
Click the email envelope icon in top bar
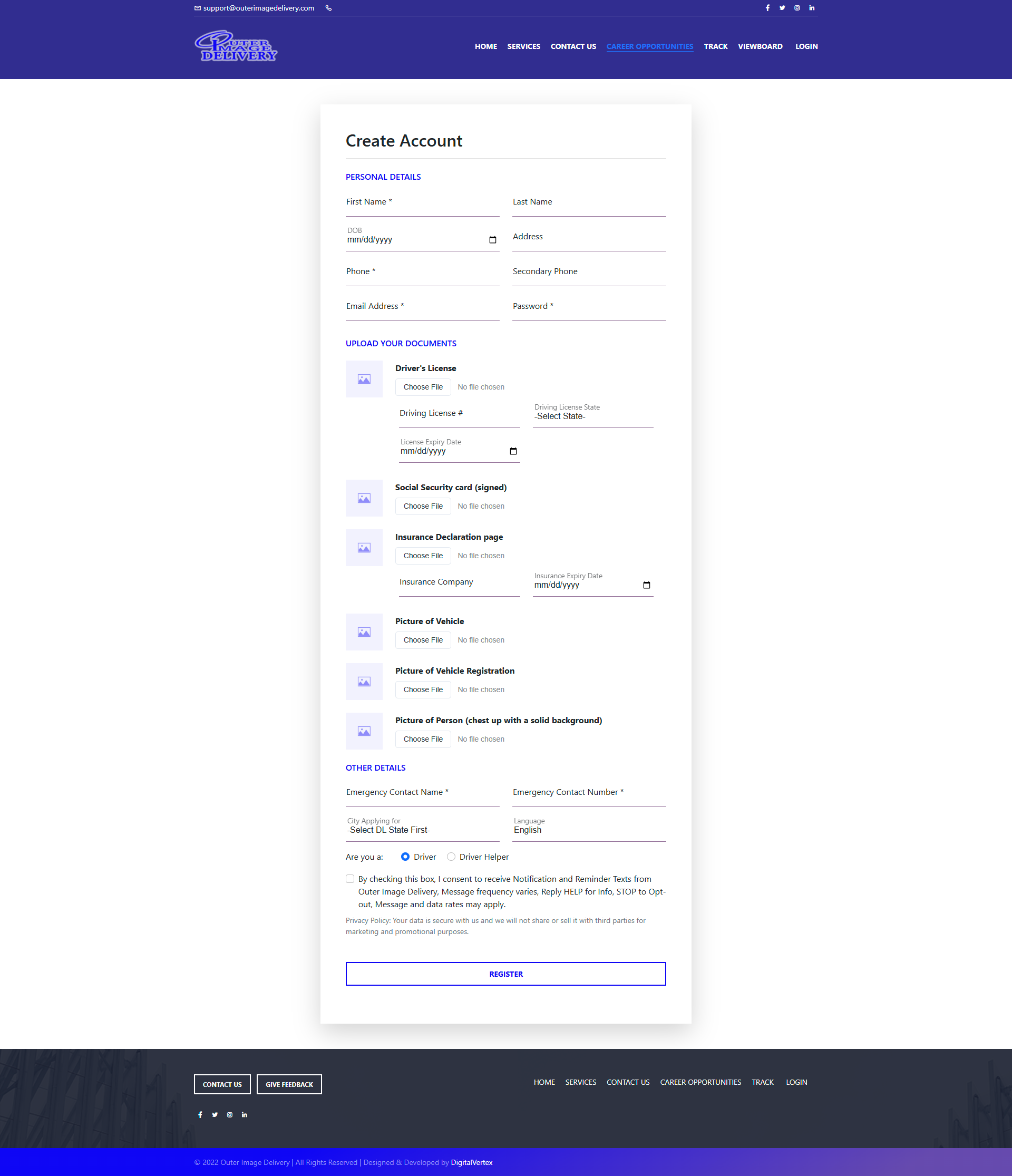tap(197, 8)
